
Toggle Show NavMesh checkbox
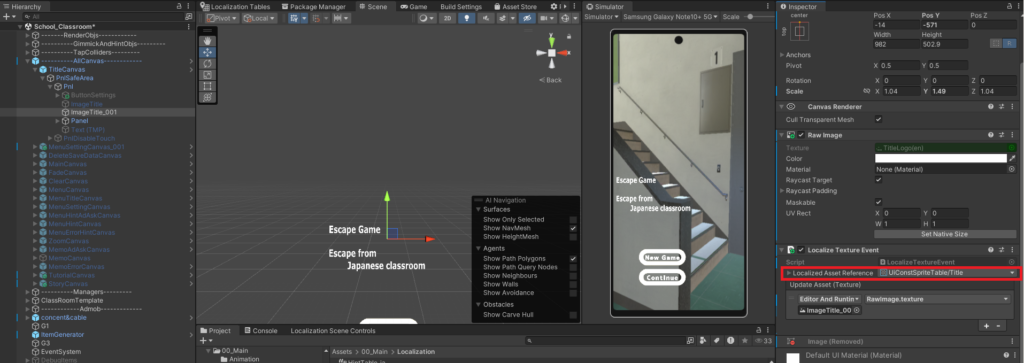pos(573,229)
